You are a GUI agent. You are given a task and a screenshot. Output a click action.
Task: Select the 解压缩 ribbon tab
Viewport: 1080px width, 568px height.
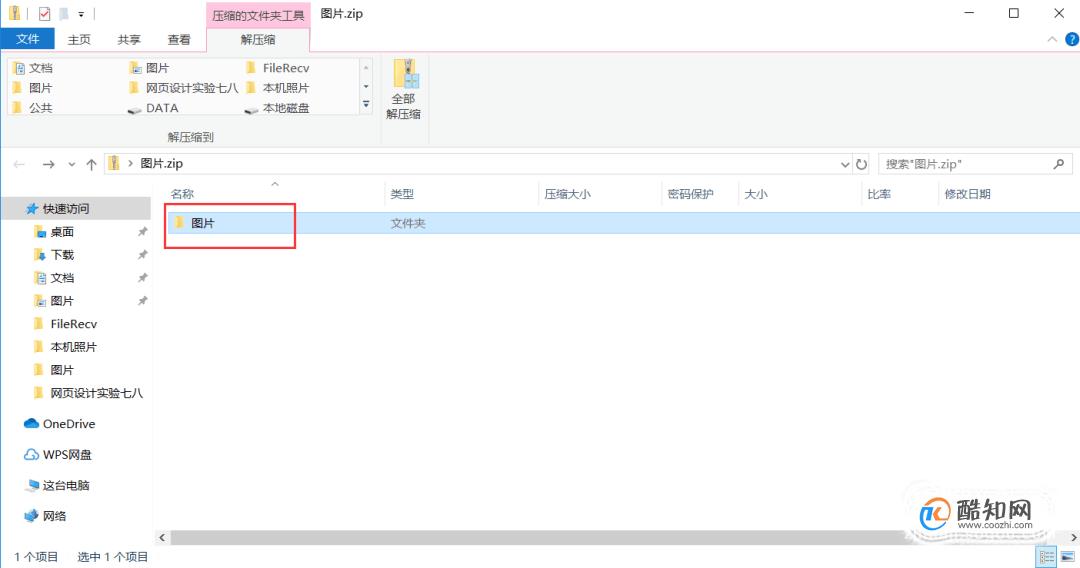coord(258,39)
